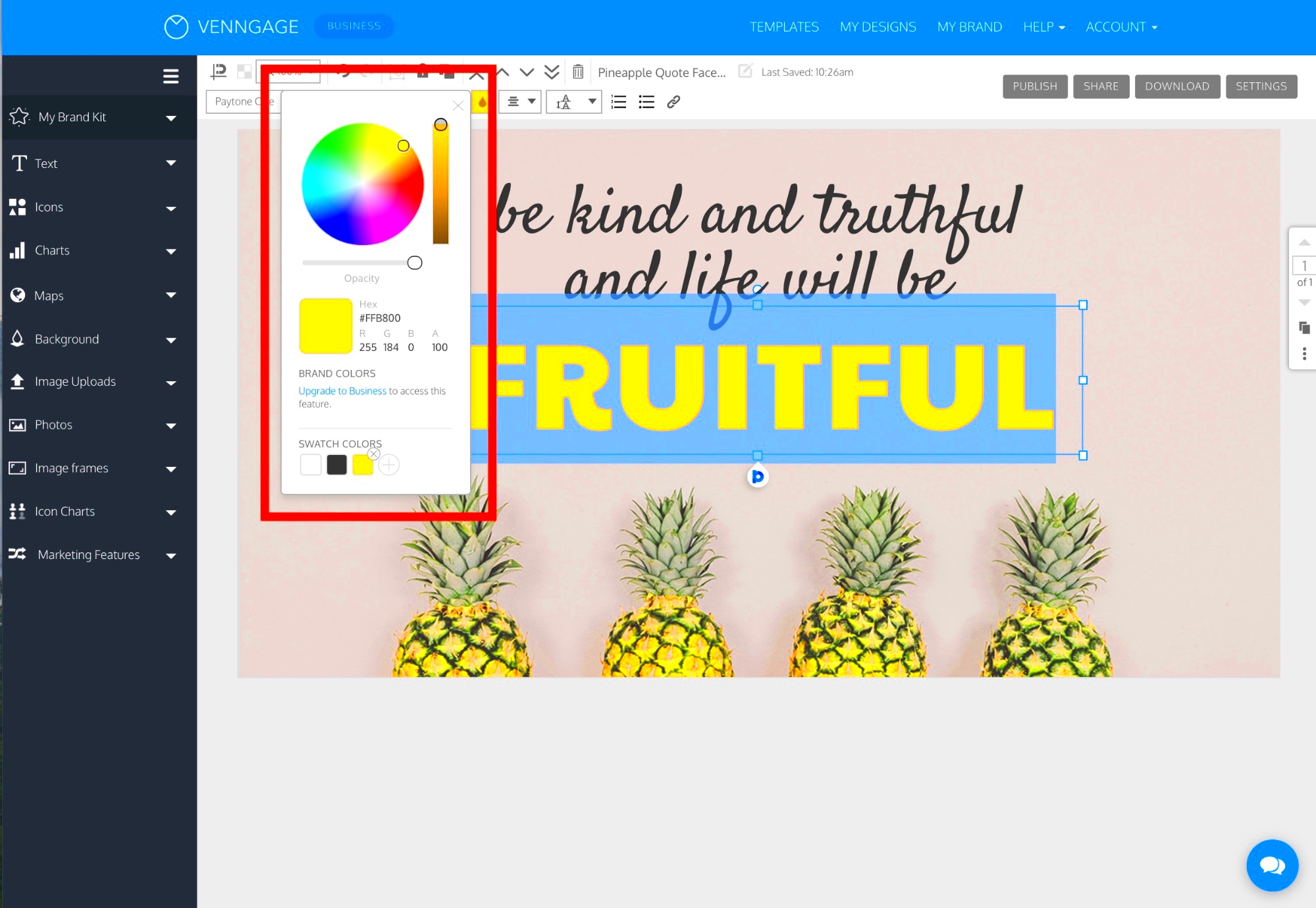Click Upgrade to Business link

pyautogui.click(x=341, y=391)
